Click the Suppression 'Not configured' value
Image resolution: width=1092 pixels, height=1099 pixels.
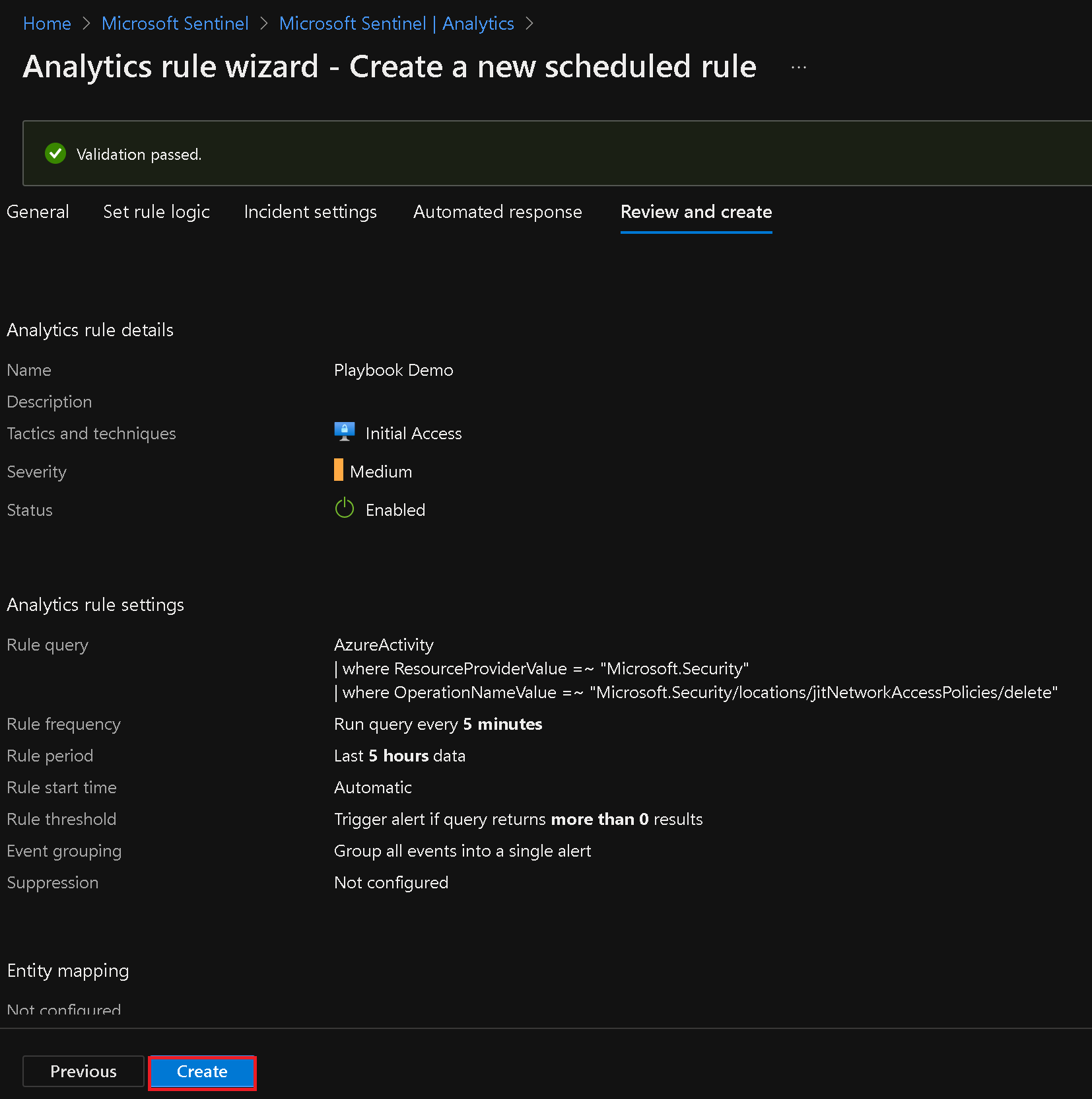pyautogui.click(x=391, y=882)
